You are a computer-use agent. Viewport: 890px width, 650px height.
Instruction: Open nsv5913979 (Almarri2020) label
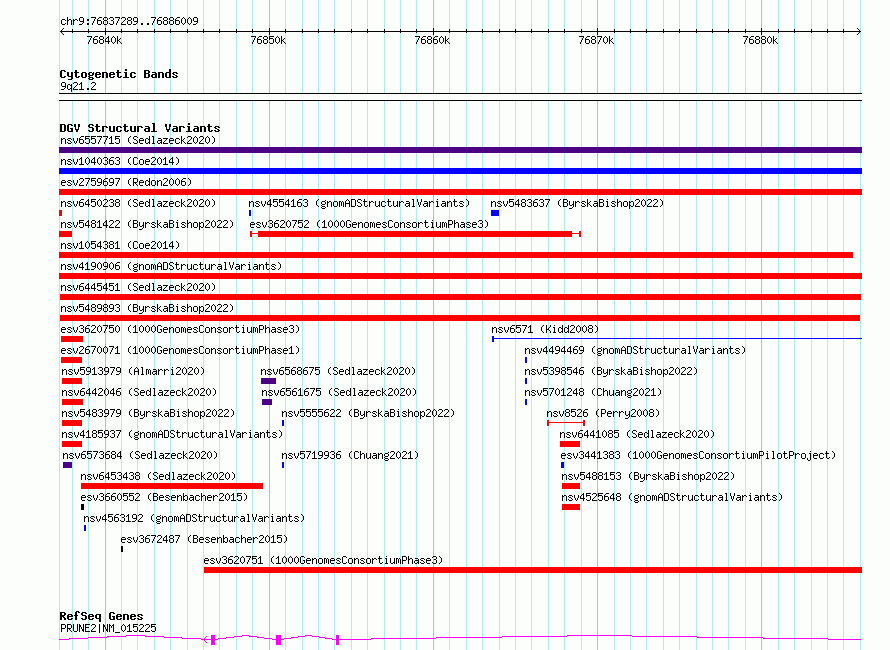coord(132,371)
